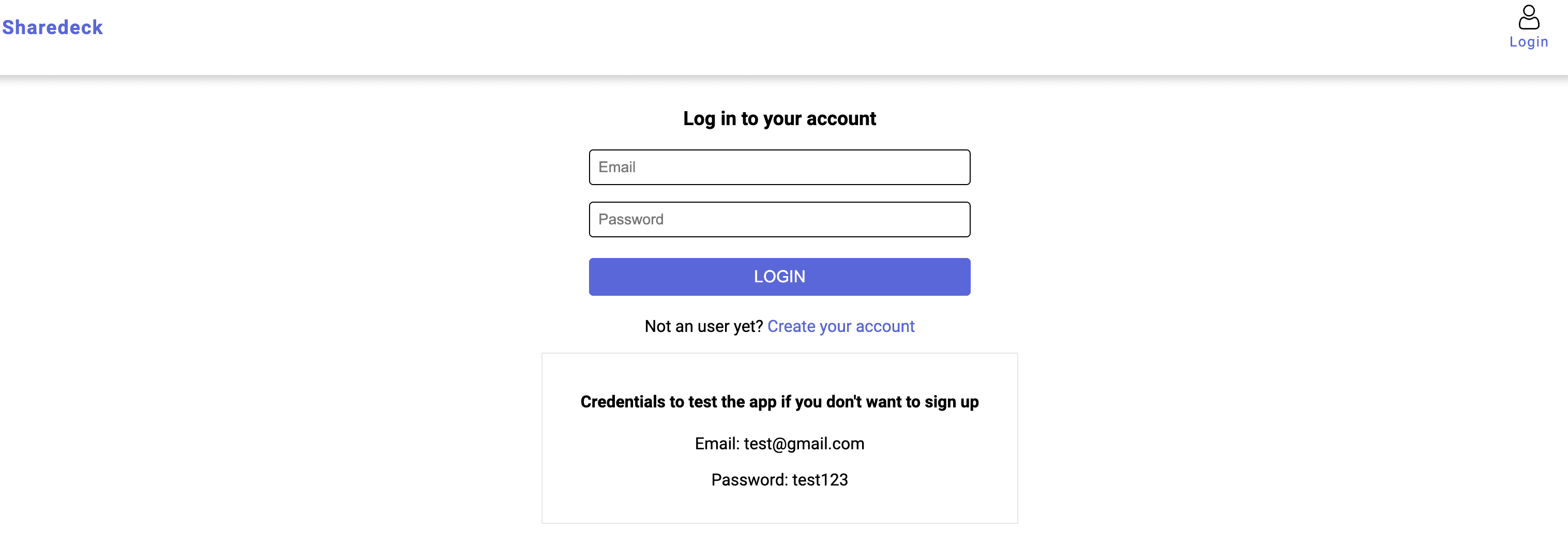
Task: Click the user profile icon in header
Action: 1528,17
